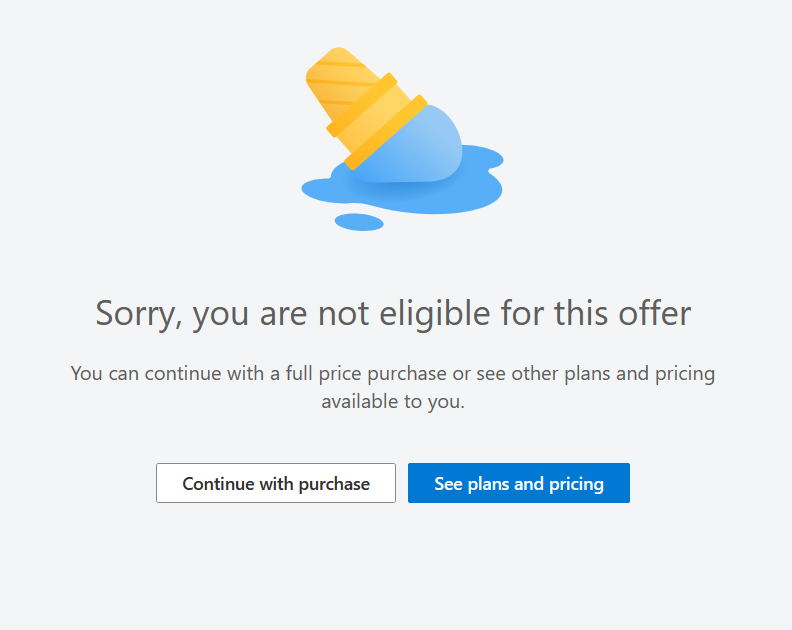Image resolution: width=792 pixels, height=630 pixels.
Task: Click the small blue droplet below puddle
Action: [358, 222]
